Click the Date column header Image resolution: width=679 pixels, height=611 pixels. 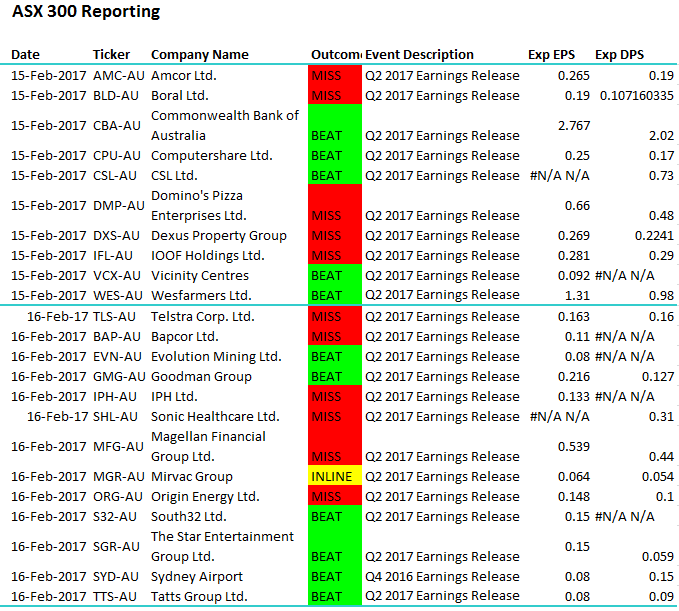tap(25, 55)
